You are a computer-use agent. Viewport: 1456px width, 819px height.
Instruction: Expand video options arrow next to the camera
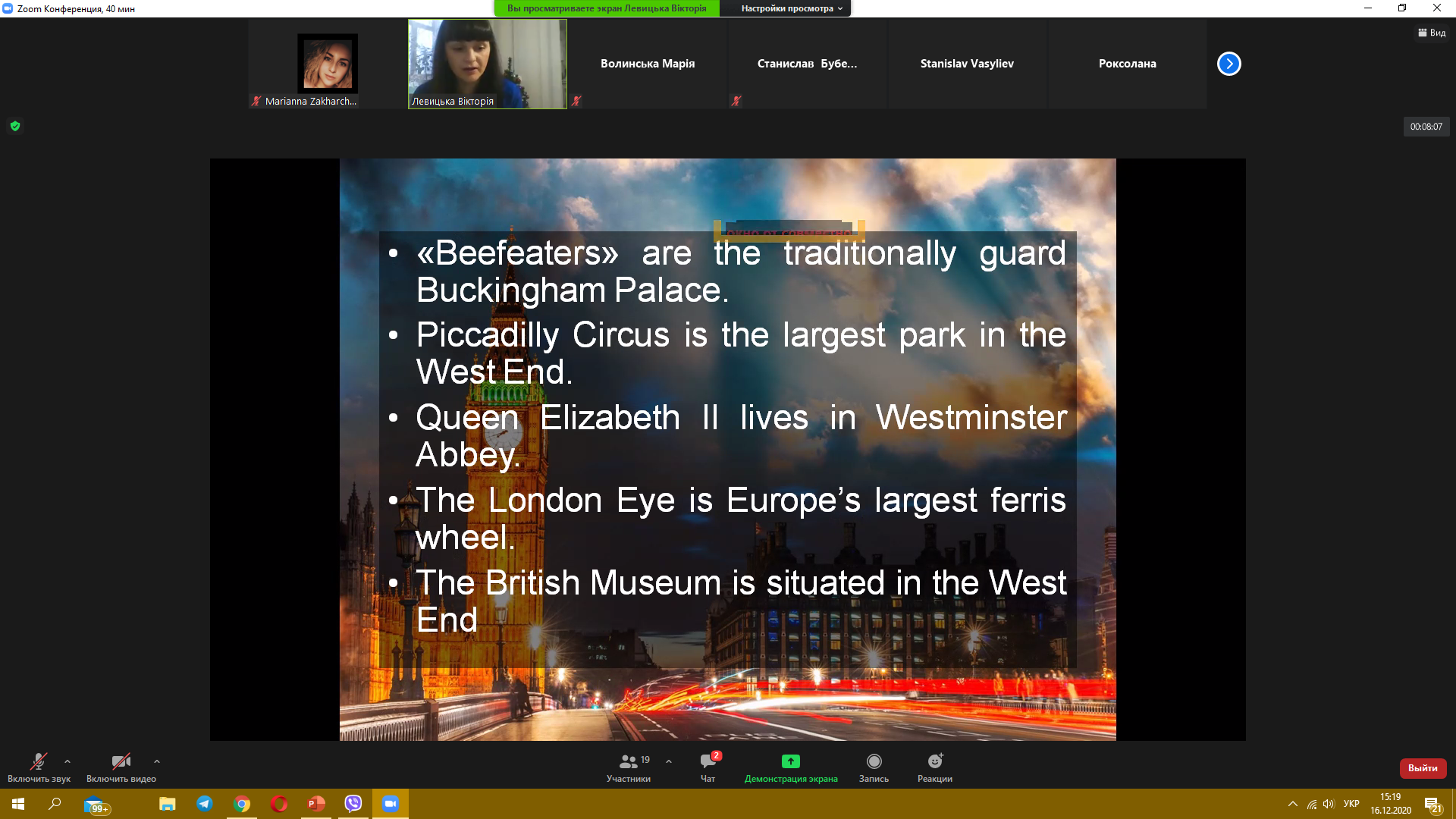coord(157,761)
